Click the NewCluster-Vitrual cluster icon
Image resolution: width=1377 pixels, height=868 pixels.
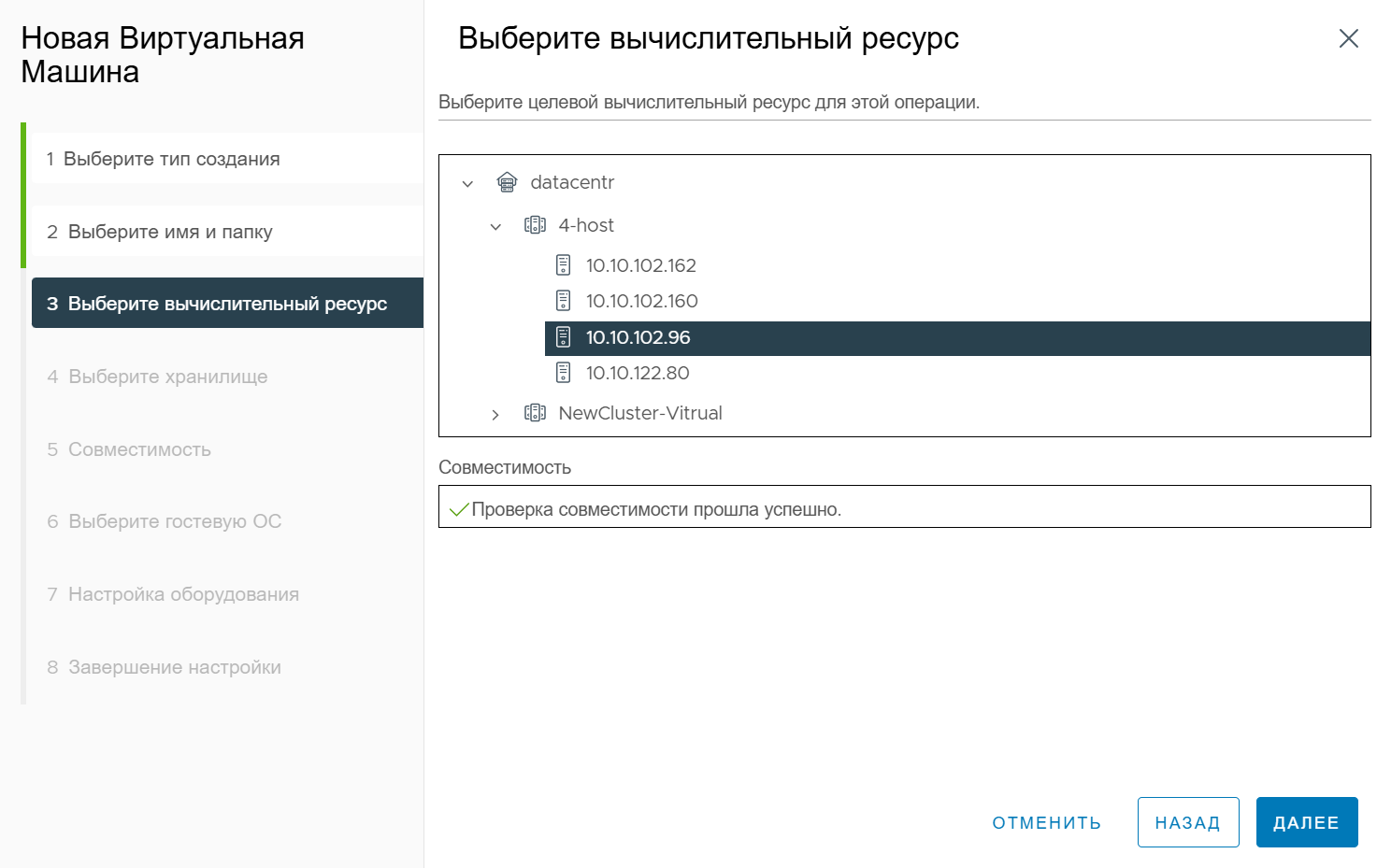tap(535, 413)
